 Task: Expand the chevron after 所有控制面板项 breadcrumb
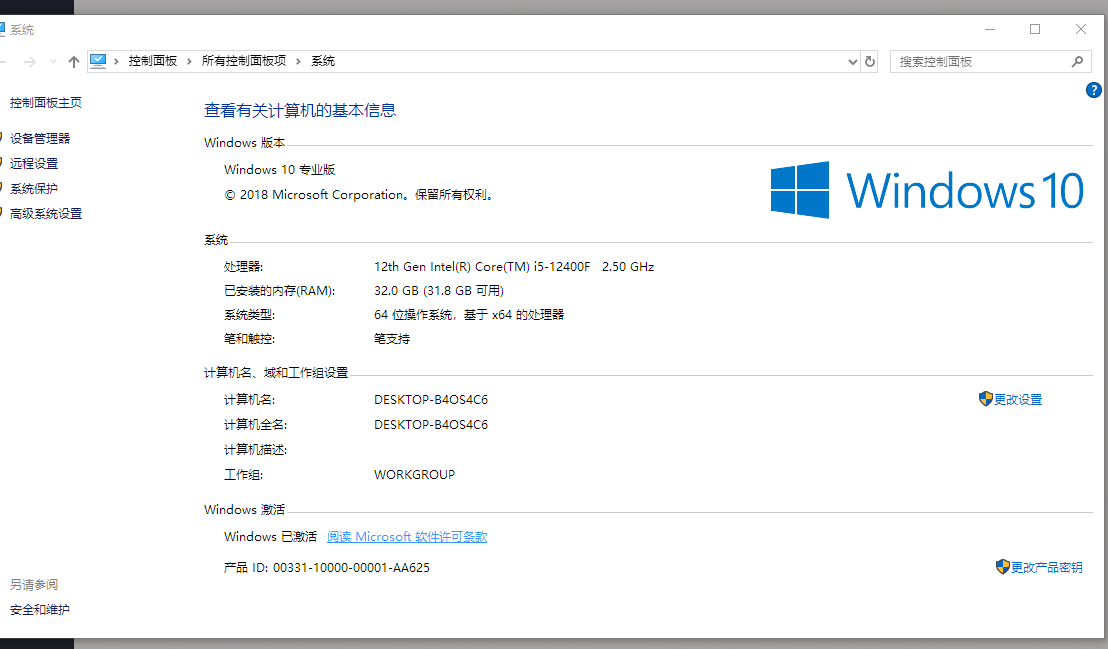tap(298, 62)
